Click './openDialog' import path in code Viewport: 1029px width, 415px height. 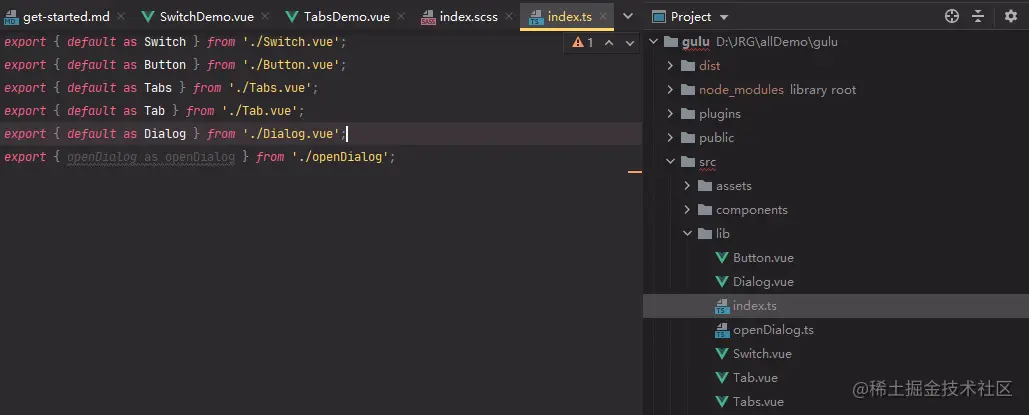[x=340, y=157]
